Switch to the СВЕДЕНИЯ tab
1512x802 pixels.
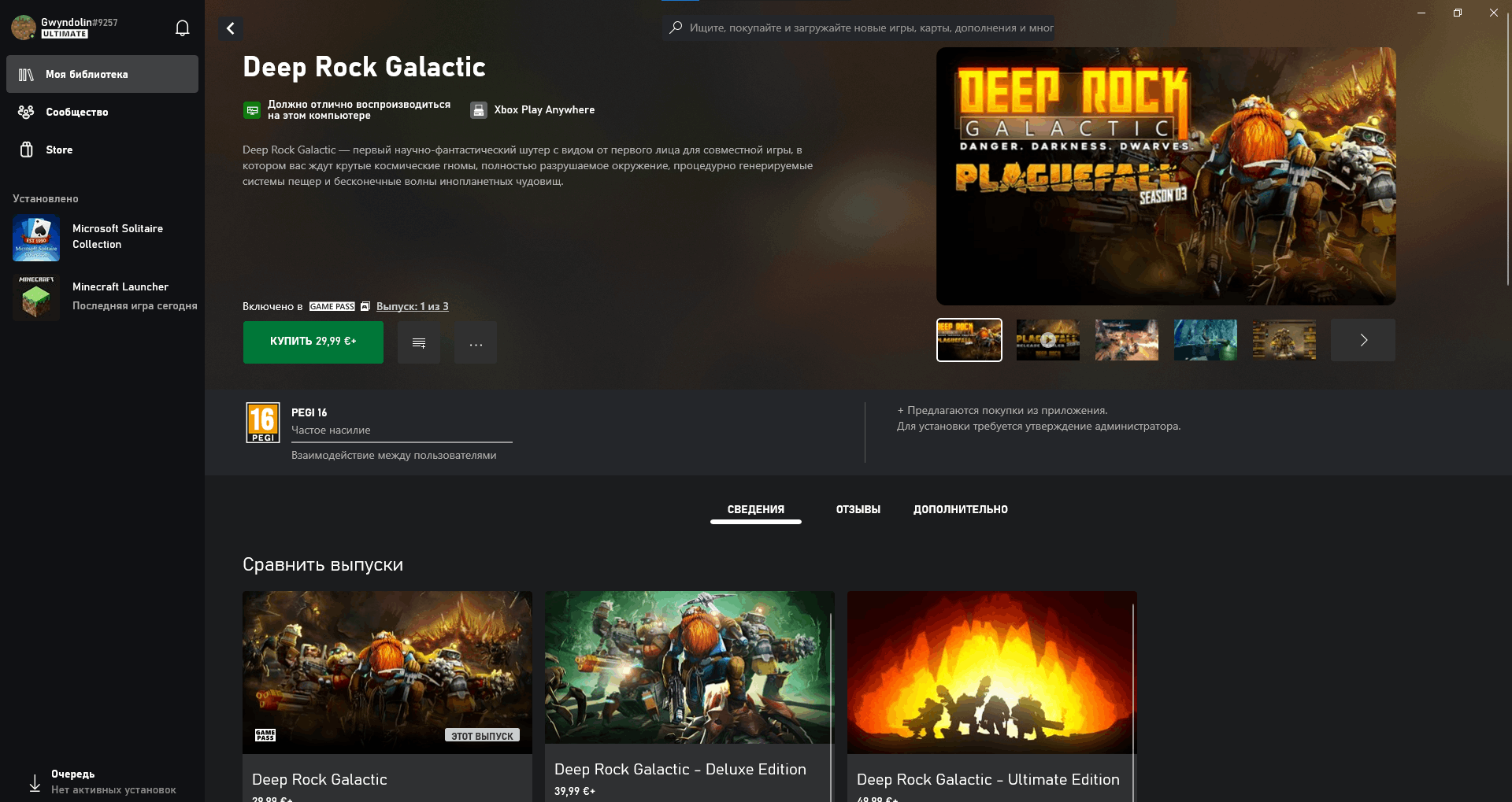tap(756, 509)
